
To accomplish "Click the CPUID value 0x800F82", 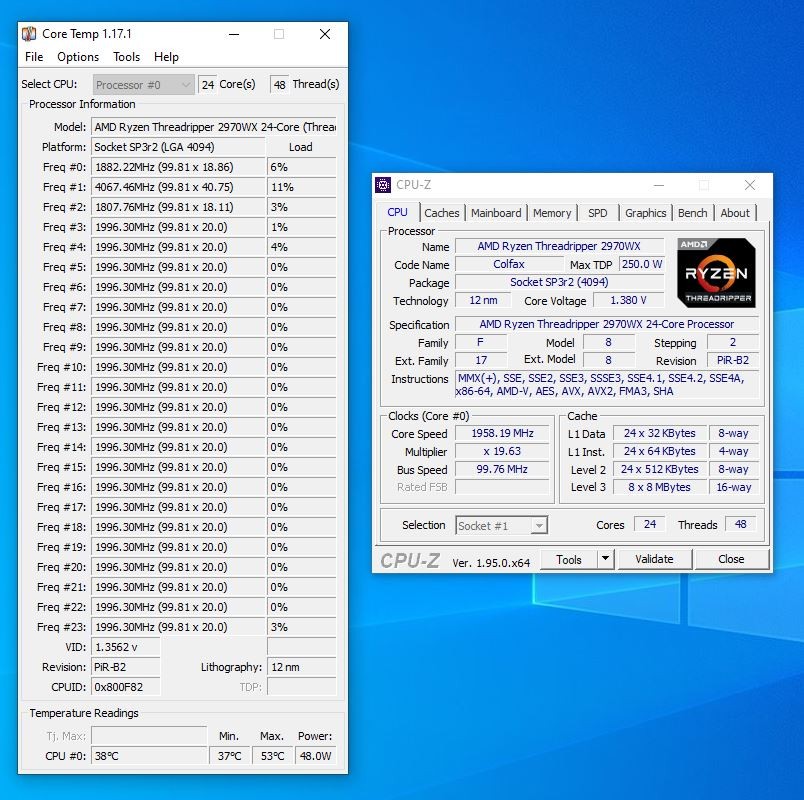I will pos(126,687).
